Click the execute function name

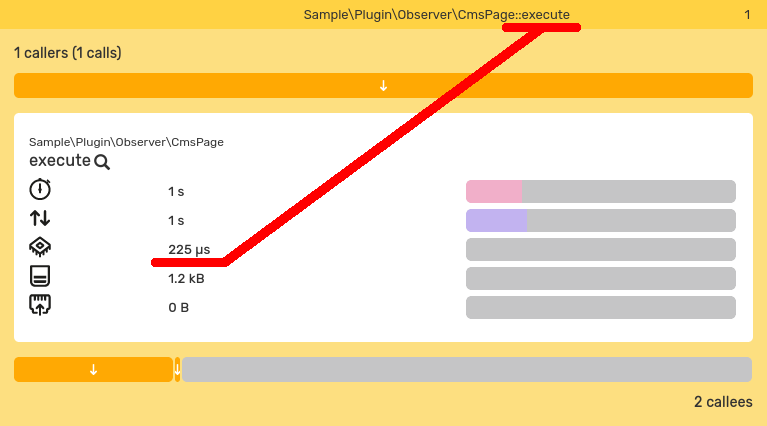(x=60, y=160)
